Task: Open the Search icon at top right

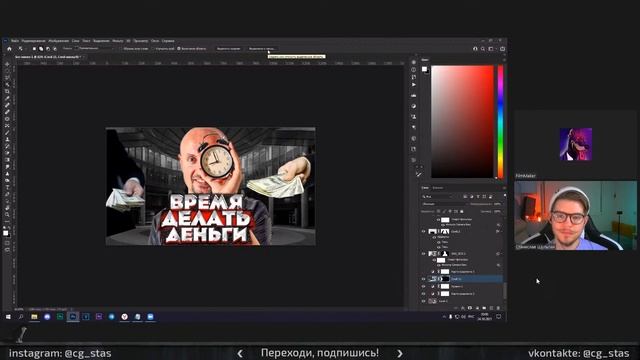Action: coord(483,49)
